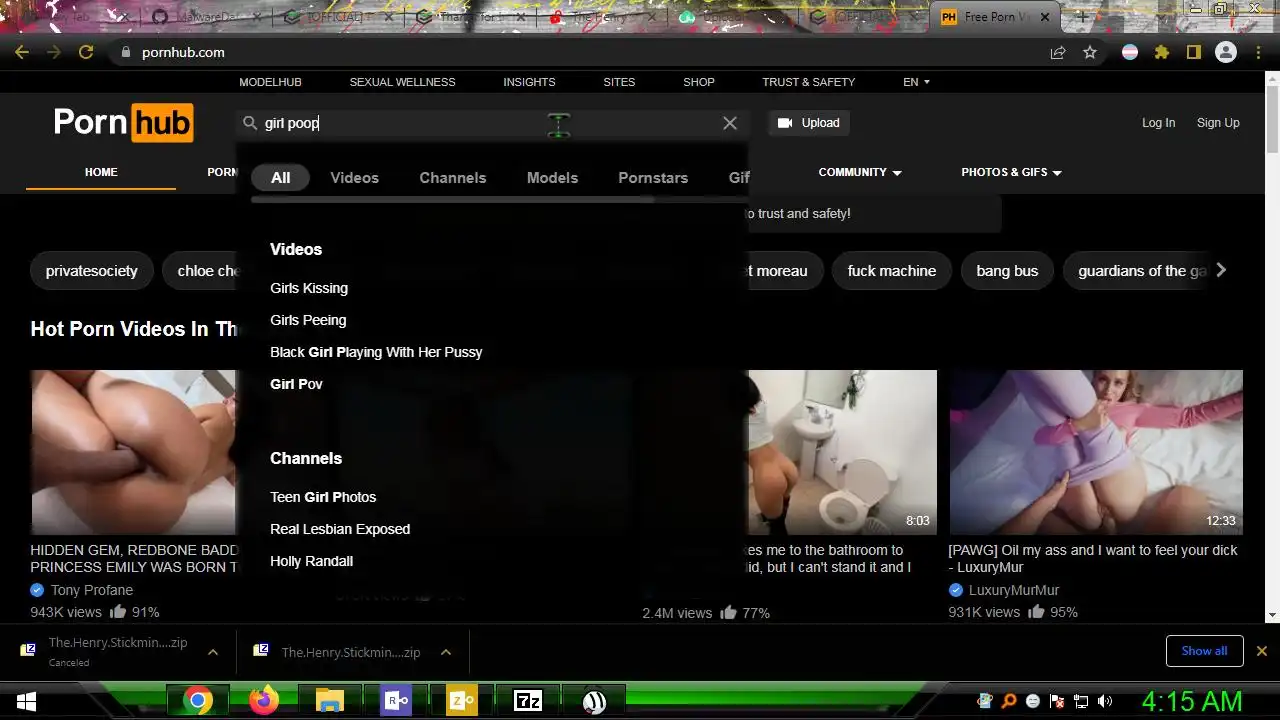1280x720 pixels.
Task: Click the magnifier icon in the search box
Action: (250, 123)
